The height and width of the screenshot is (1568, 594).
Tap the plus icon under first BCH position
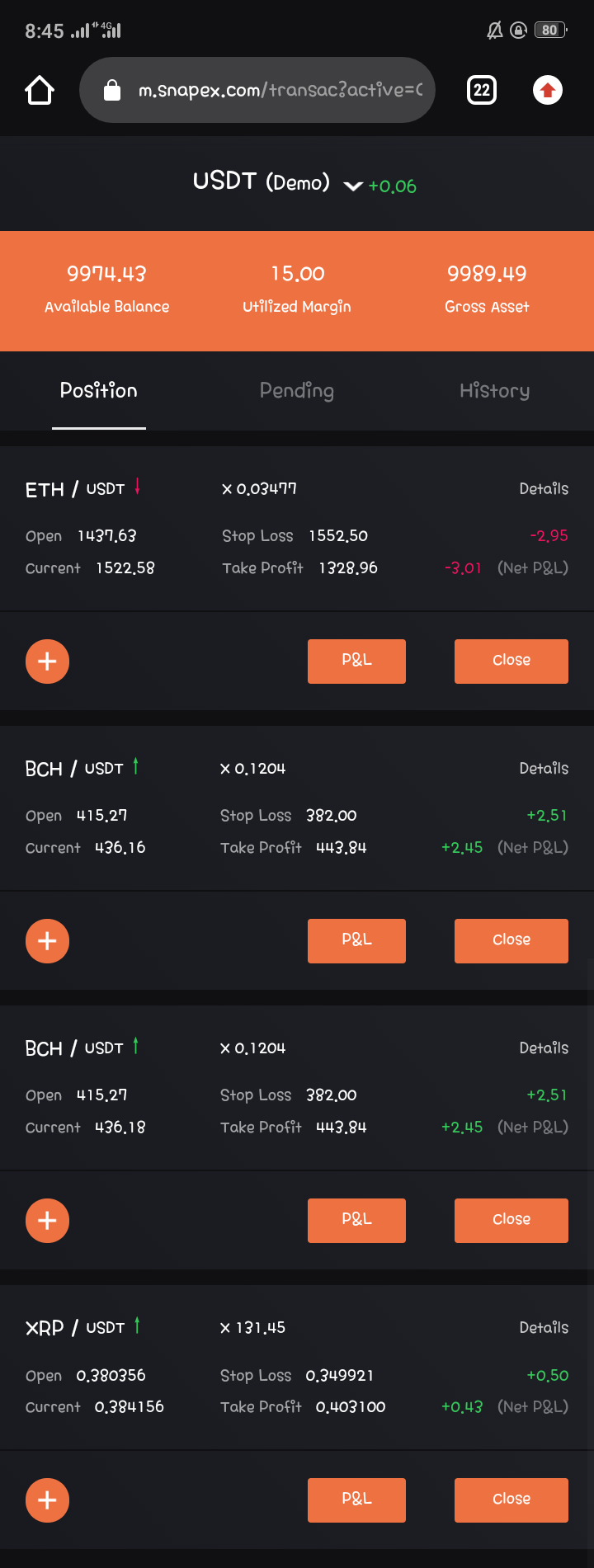click(47, 941)
